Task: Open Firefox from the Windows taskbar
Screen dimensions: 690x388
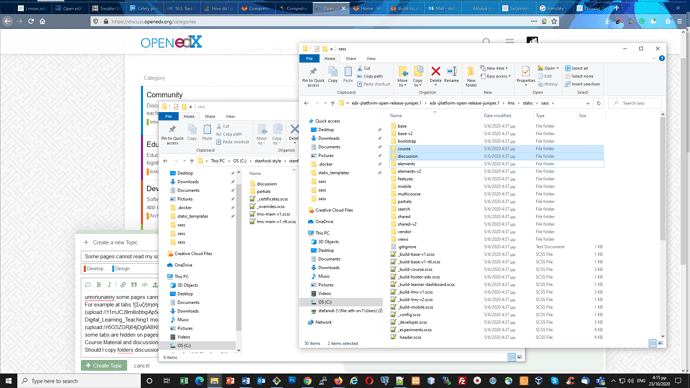Action: point(338,381)
